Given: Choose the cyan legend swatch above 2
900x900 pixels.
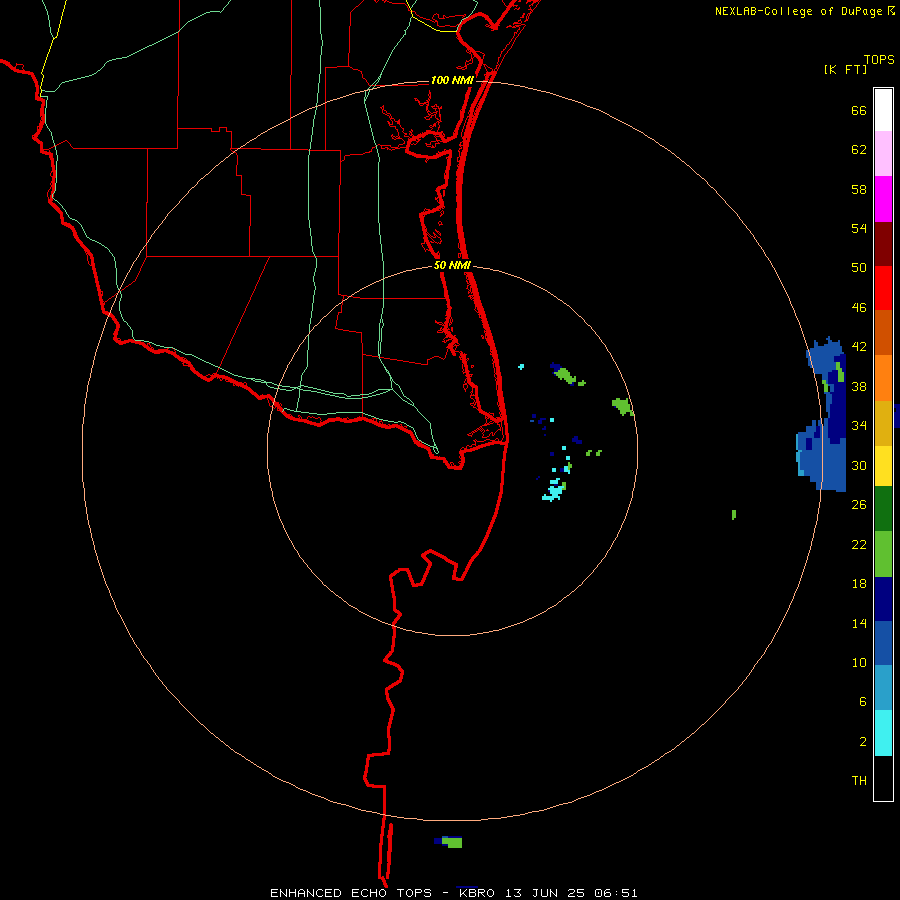Looking at the screenshot, I should pos(883,733).
